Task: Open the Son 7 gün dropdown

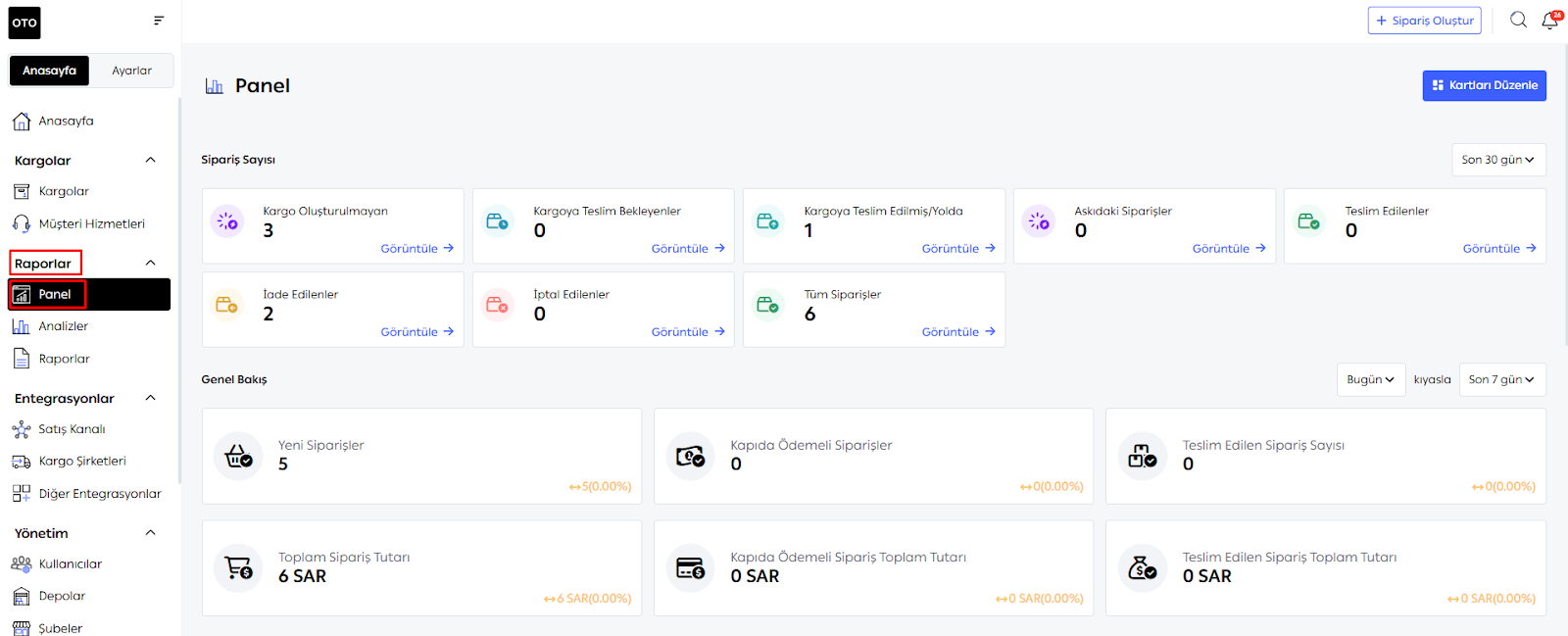Action: (1502, 380)
